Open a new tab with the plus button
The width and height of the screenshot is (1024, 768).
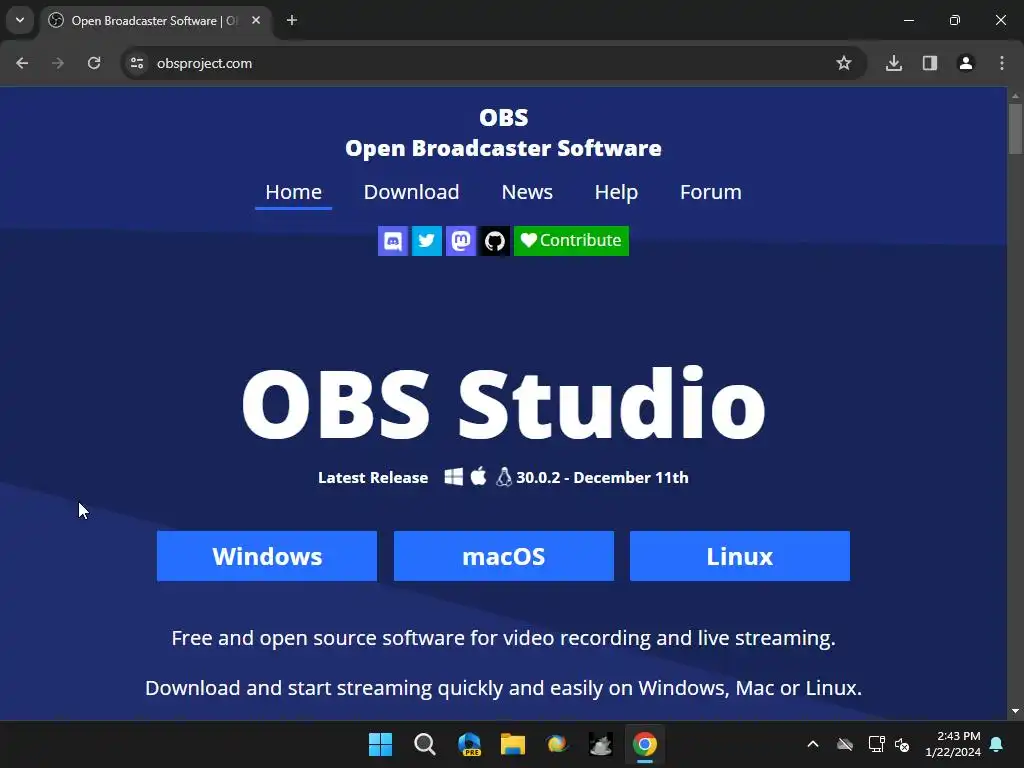tap(292, 21)
